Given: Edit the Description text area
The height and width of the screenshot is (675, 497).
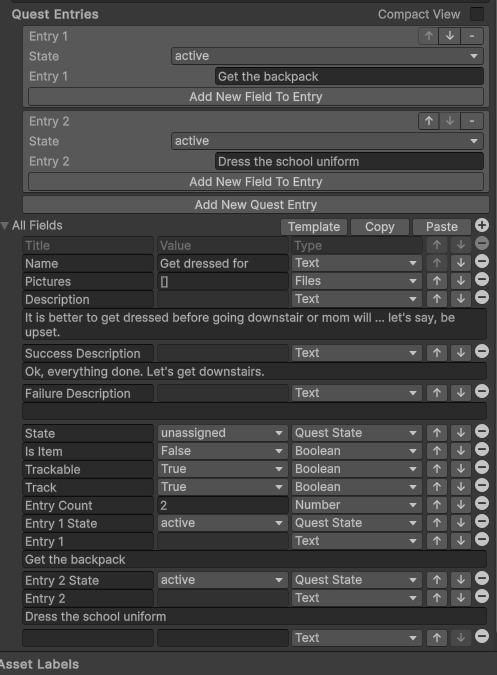Looking at the screenshot, I should pyautogui.click(x=255, y=325).
